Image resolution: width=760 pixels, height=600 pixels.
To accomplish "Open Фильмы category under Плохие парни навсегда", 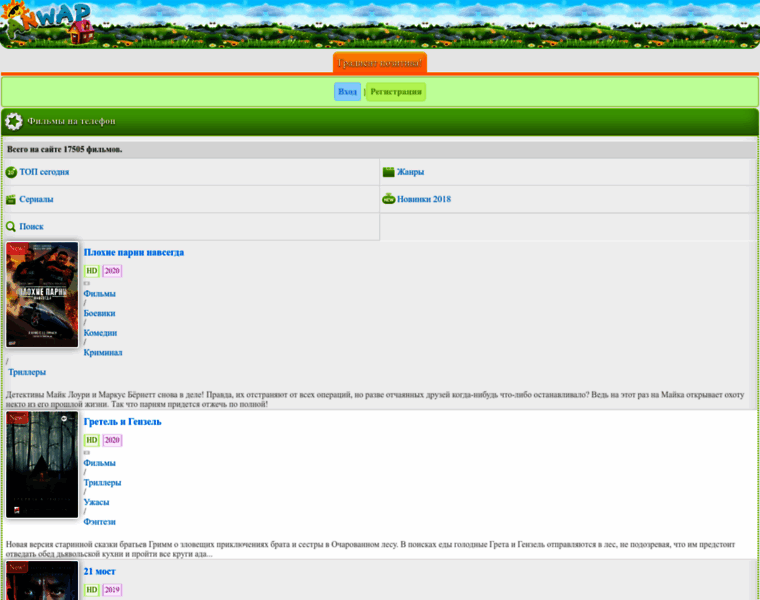I will [x=99, y=294].
